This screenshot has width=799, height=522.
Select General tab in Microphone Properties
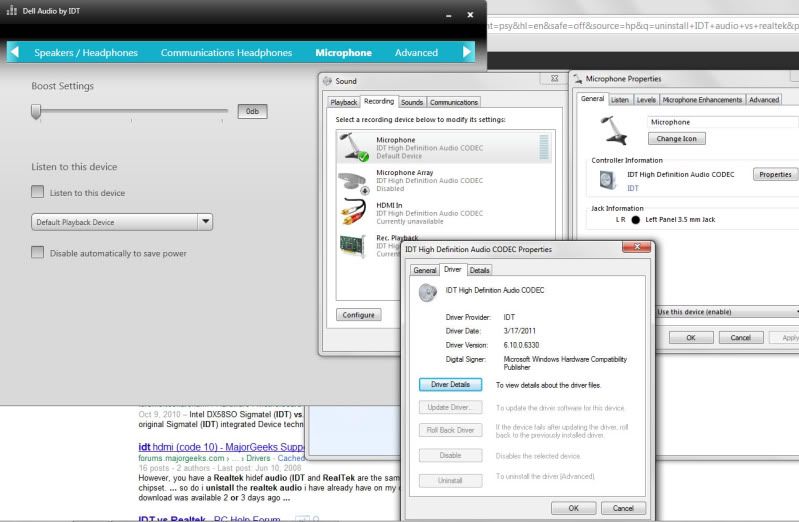coord(592,98)
